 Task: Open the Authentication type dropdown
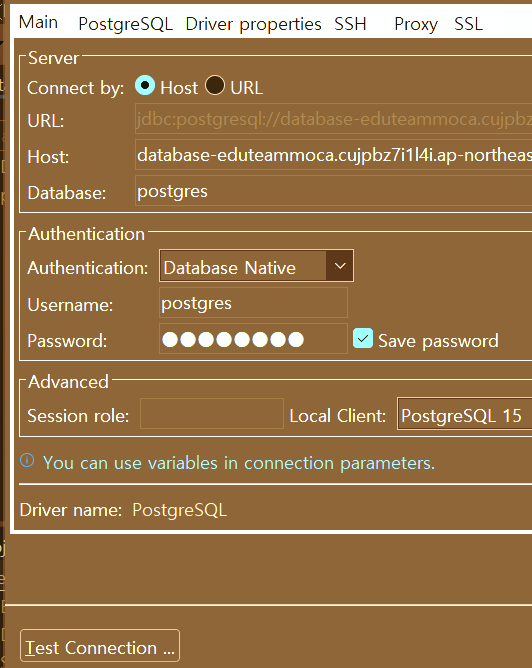coord(256,266)
